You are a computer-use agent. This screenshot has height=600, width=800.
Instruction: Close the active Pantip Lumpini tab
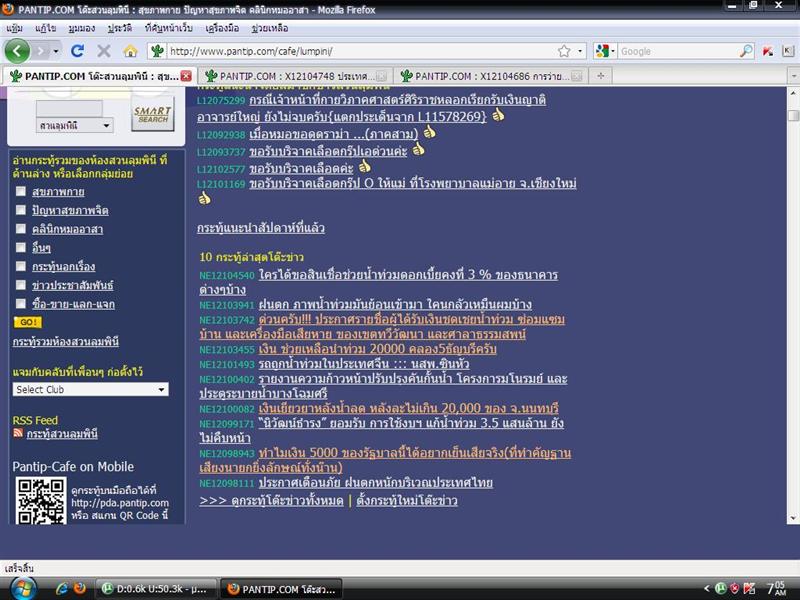pyautogui.click(x=186, y=76)
